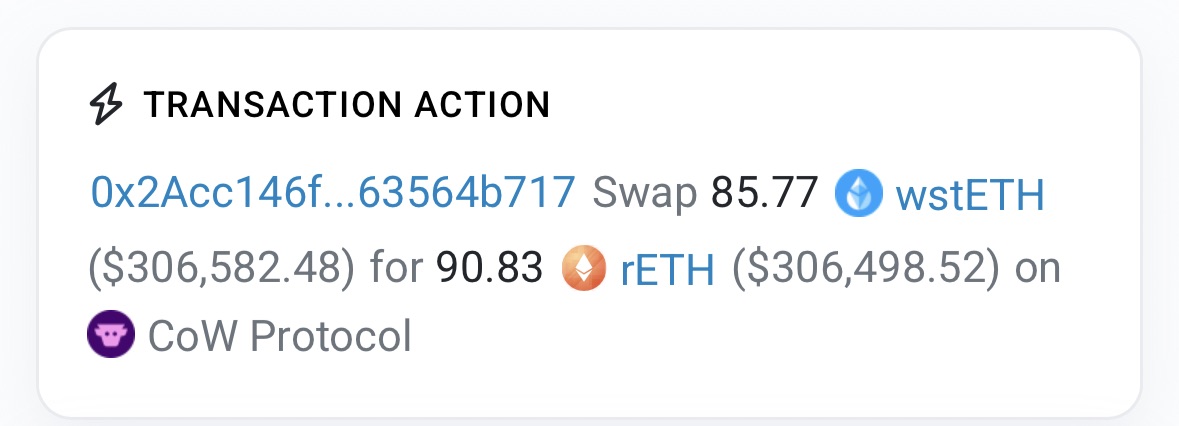Select the 85.77 swap amount
The height and width of the screenshot is (426, 1179).
point(765,192)
